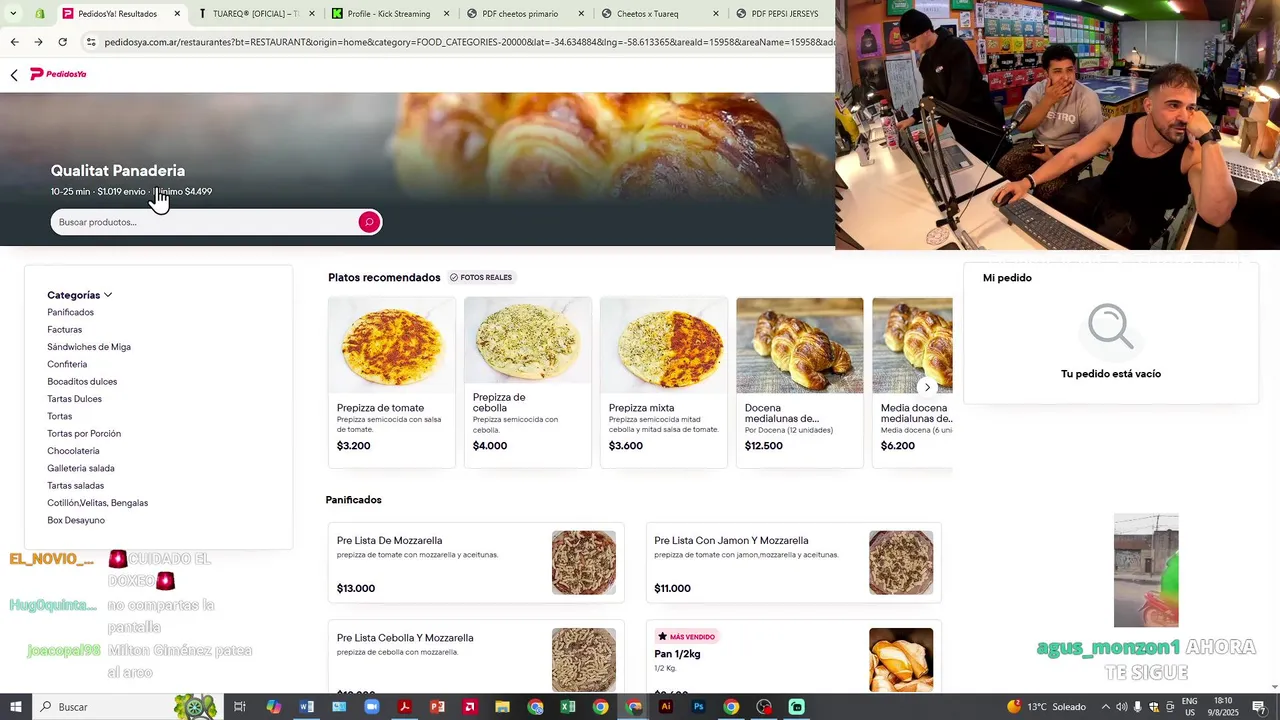Viewport: 1280px width, 720px height.
Task: Open Zoom from the taskbar
Action: [372, 707]
